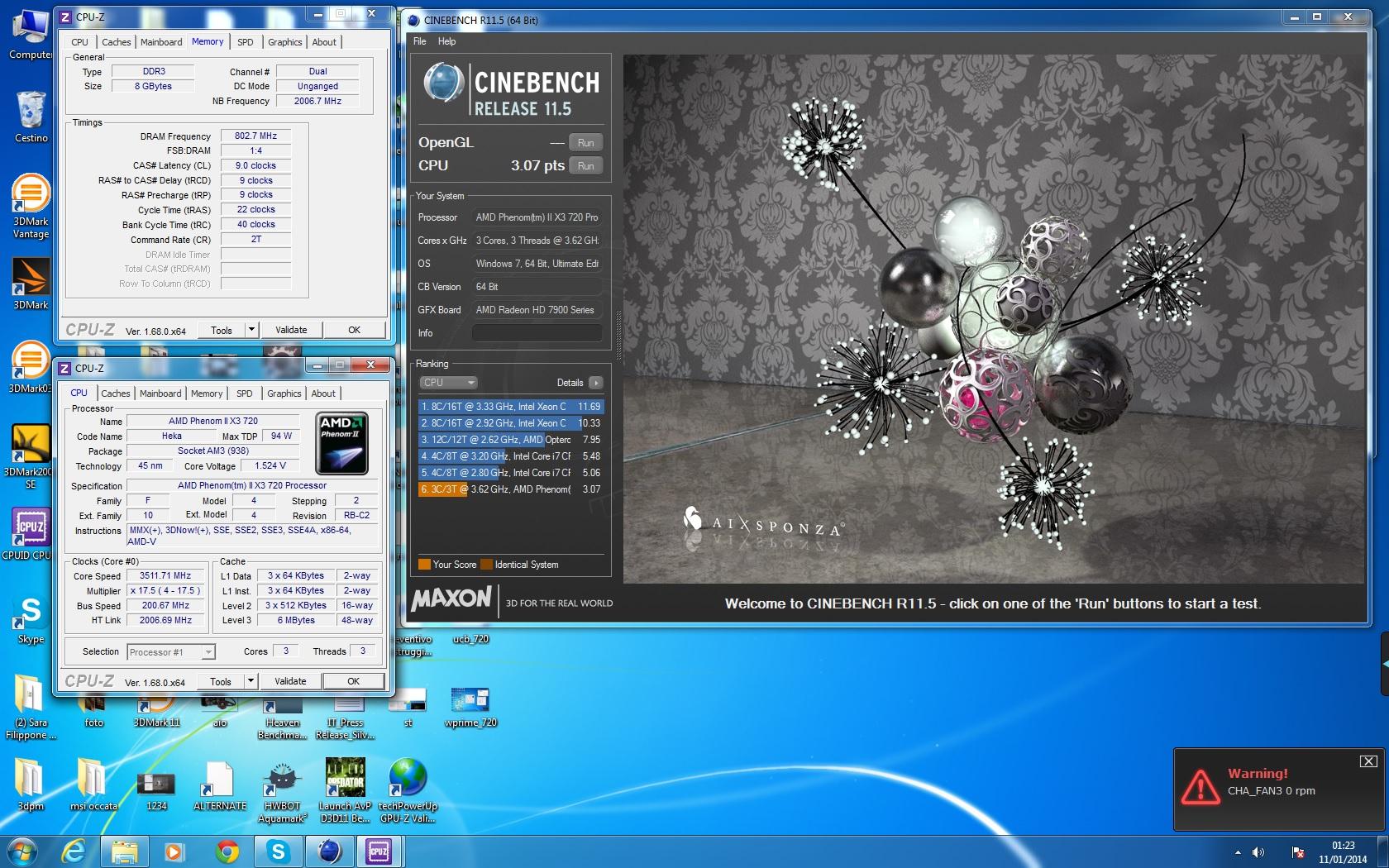Open the wprime_720 desktop file
The width and height of the screenshot is (1389, 868).
(470, 708)
